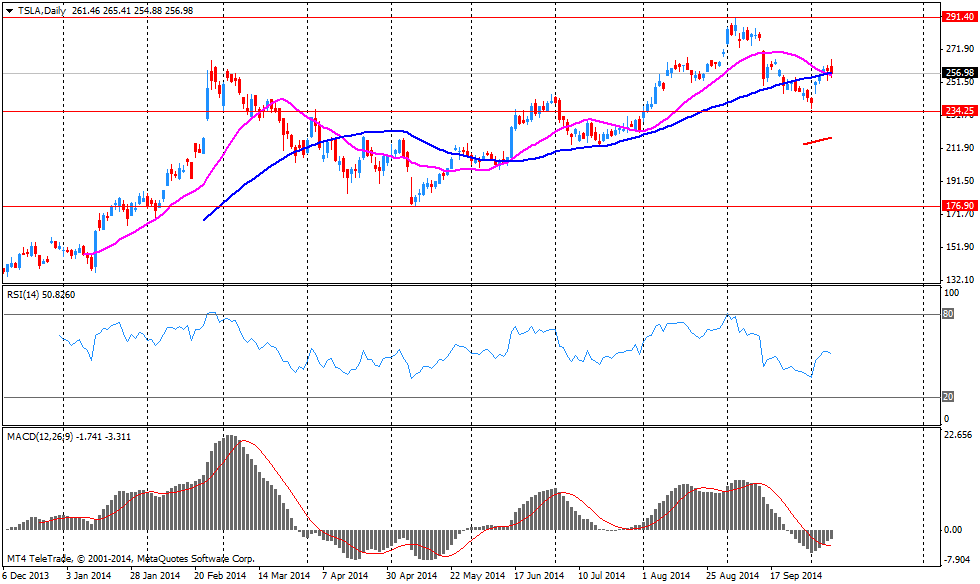Select the MT4 TeleTrade copyright text
This screenshot has height=584, width=980.
[x=131, y=558]
